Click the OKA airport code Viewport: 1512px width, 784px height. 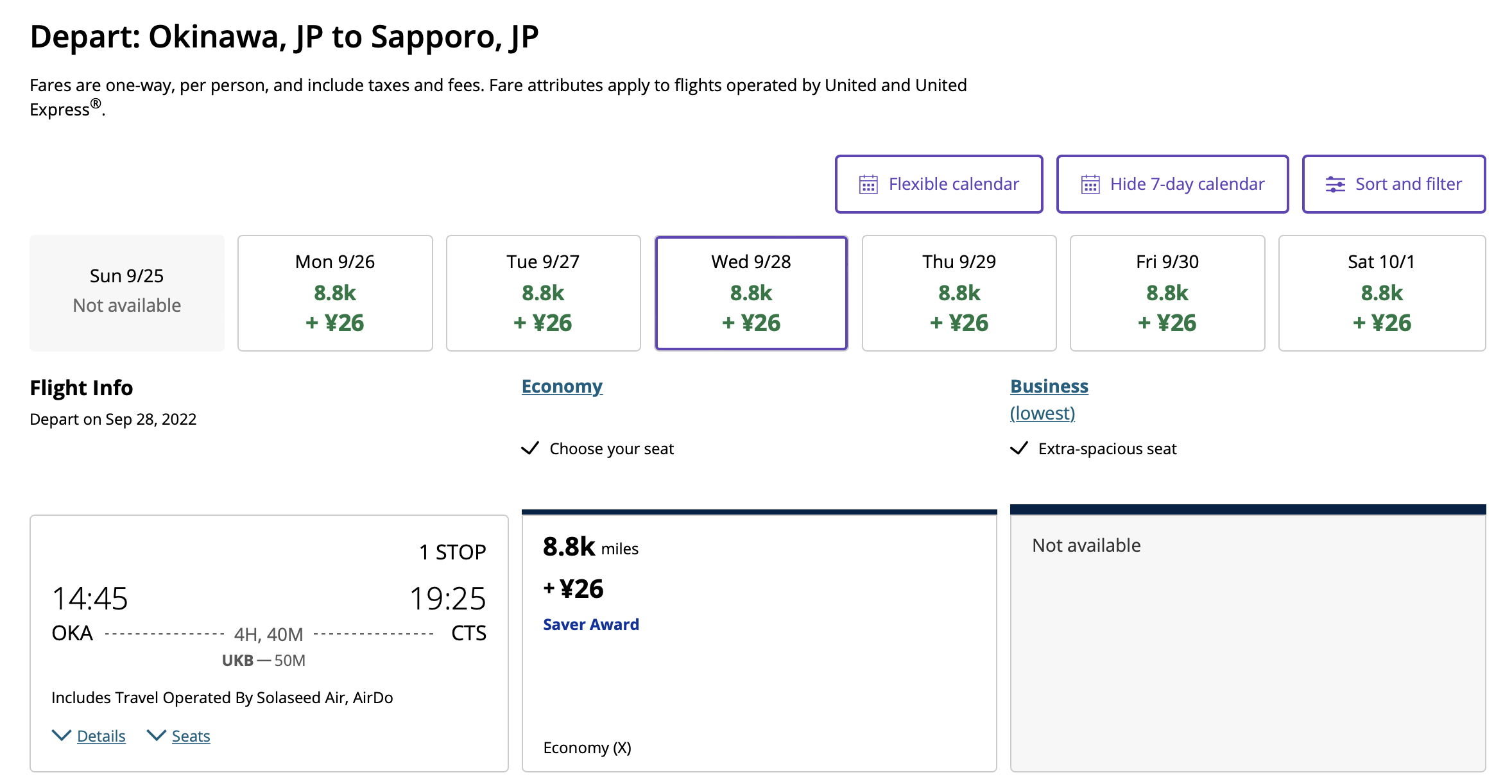point(72,633)
